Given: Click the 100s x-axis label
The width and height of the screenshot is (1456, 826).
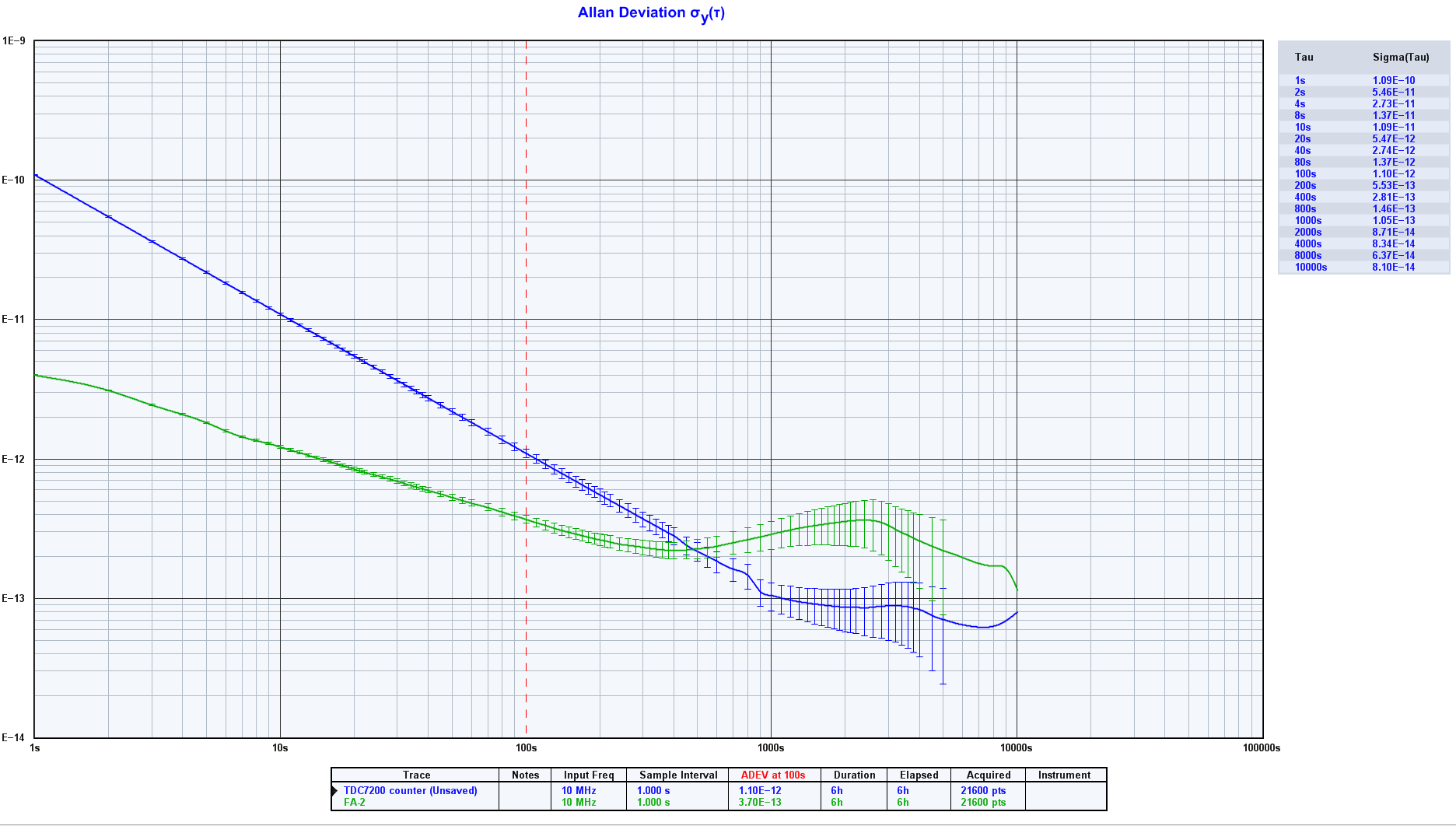Looking at the screenshot, I should 526,747.
